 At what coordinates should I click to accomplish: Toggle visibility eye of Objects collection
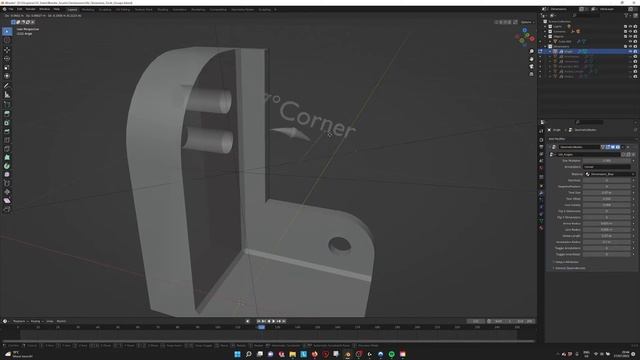[630, 36]
